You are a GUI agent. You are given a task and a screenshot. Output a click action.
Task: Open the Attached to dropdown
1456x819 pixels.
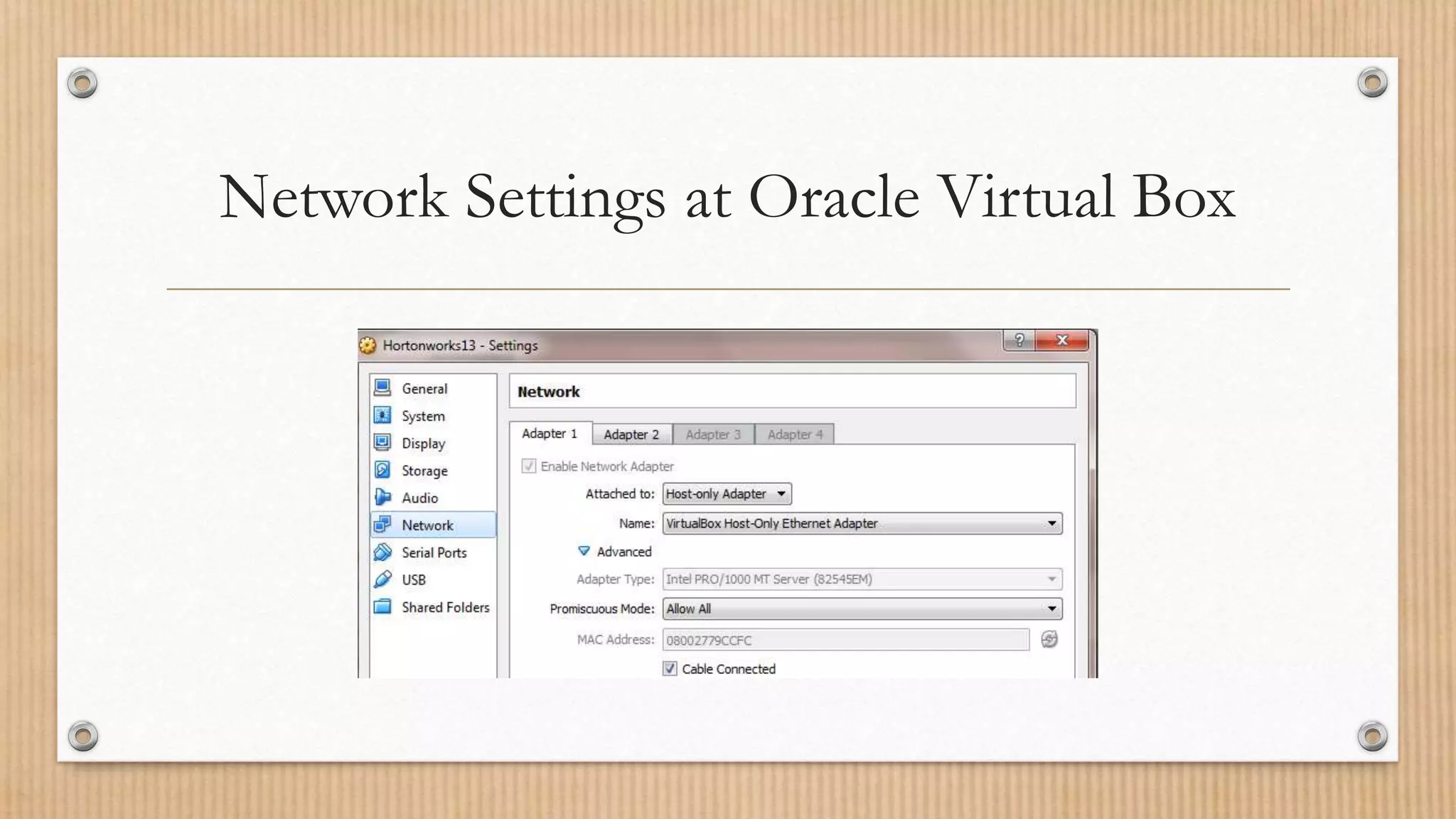point(727,494)
